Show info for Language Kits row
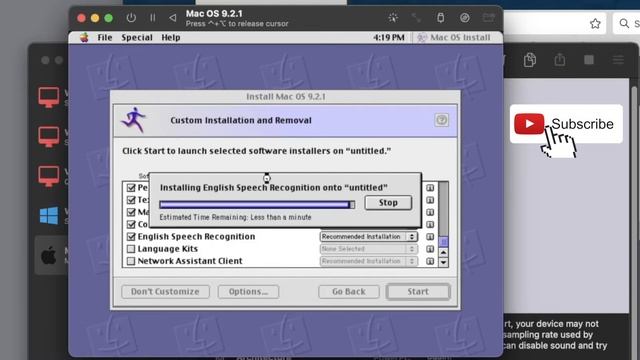640x360 pixels. 430,249
